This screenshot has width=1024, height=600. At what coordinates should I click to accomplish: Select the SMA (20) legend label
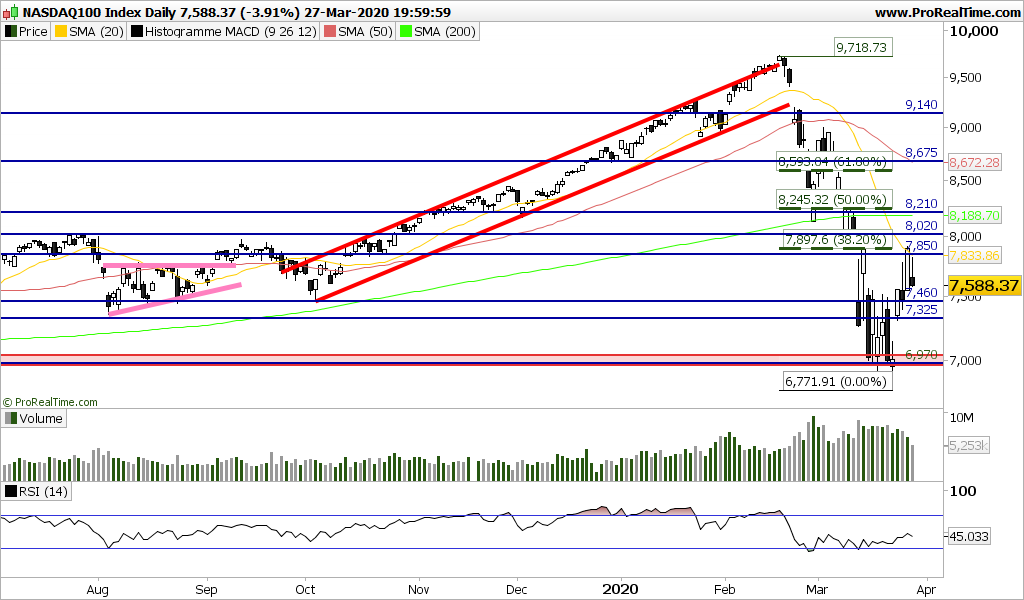pyautogui.click(x=96, y=31)
